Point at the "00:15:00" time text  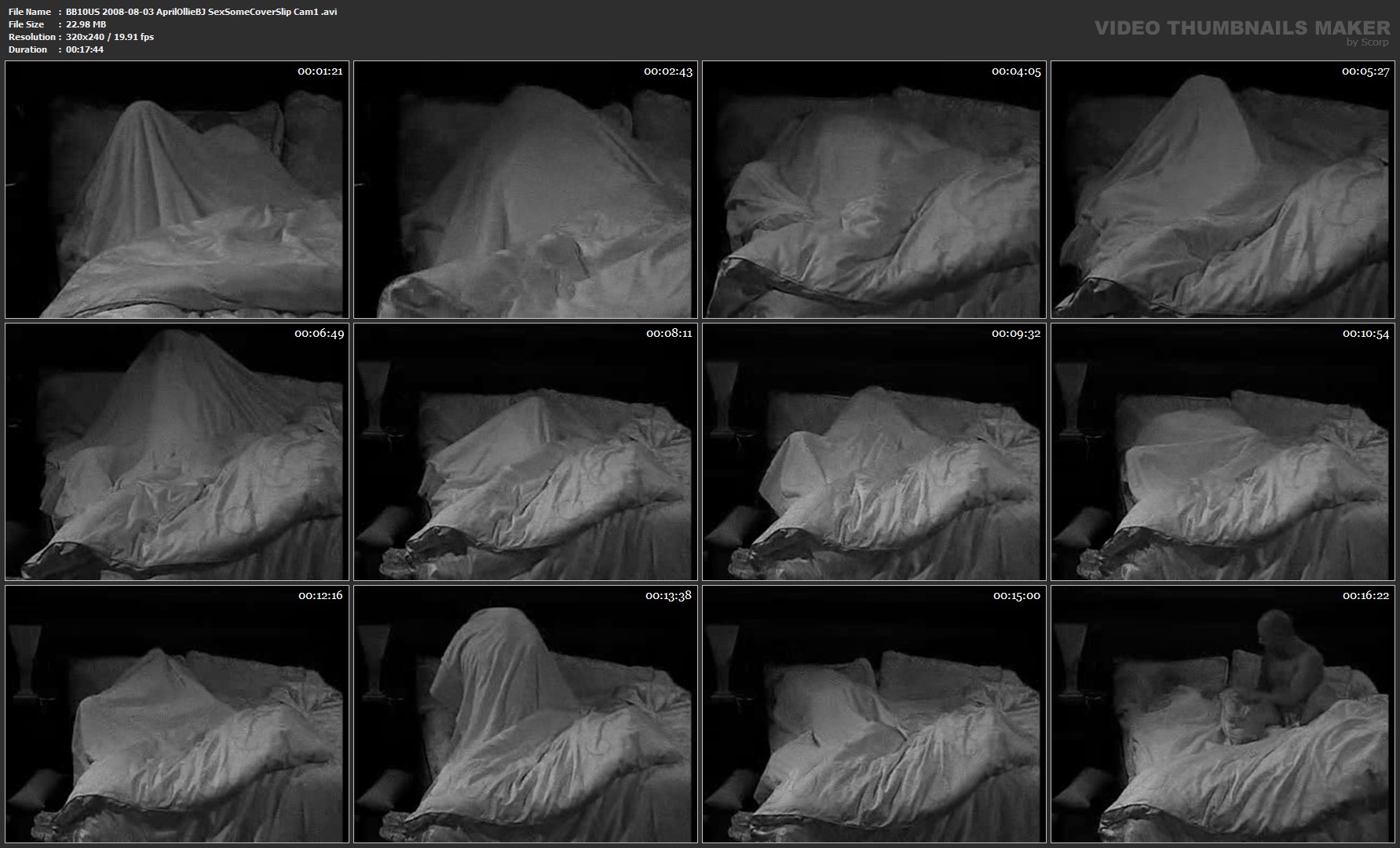tap(1017, 596)
